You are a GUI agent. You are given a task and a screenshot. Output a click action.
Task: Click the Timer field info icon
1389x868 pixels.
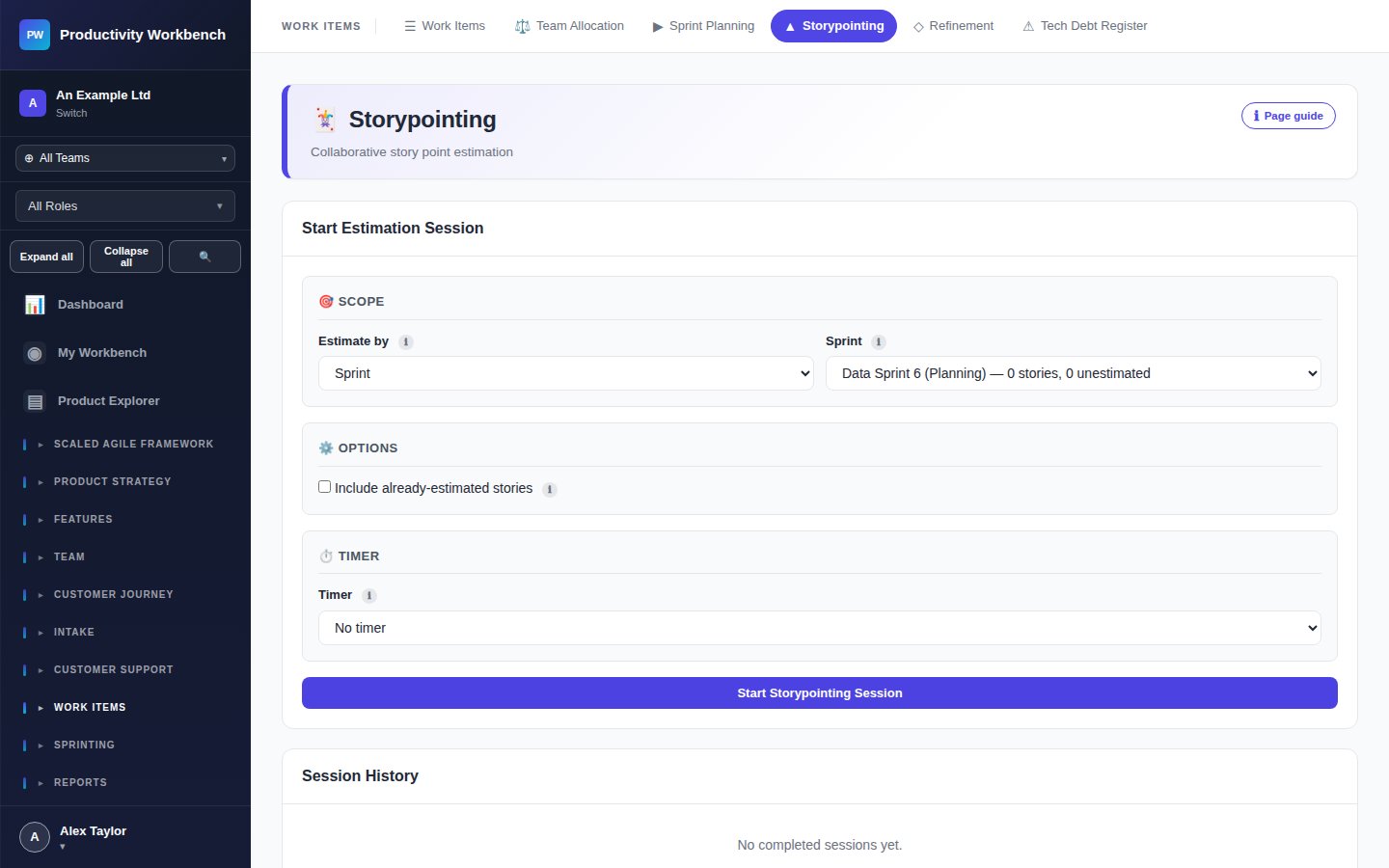point(369,596)
